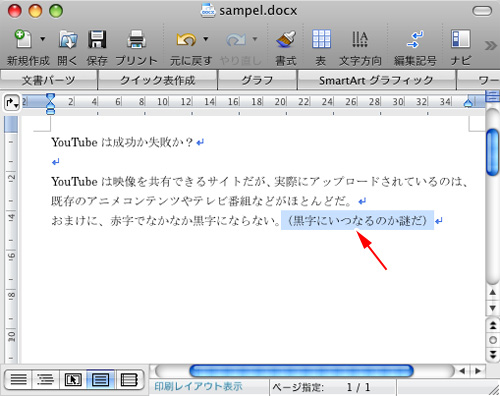Click the first line indent marker on ruler
Image resolution: width=500 pixels, height=396 pixels.
click(x=50, y=97)
